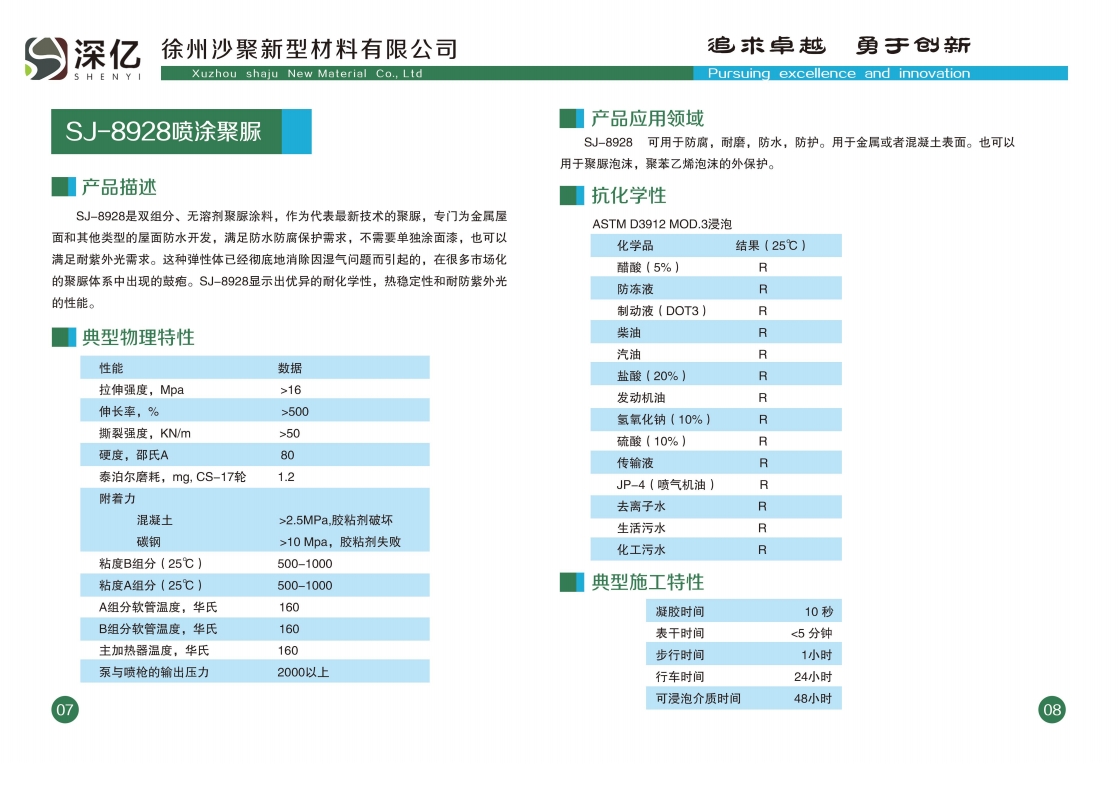Select "Xuzhou shaju New Material Co., Ltd" text

click(307, 73)
